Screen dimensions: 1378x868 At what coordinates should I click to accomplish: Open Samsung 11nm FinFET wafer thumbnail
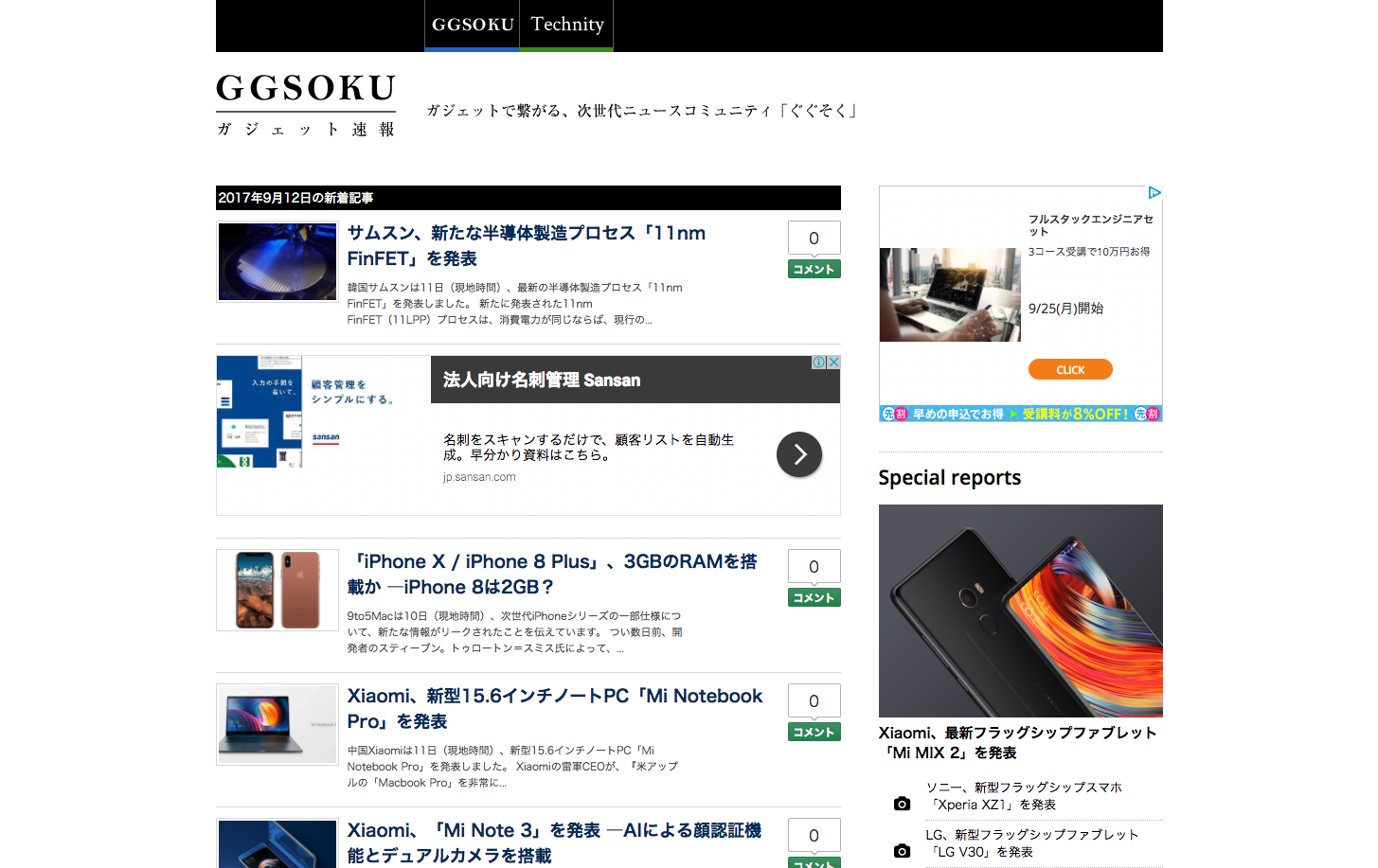(x=277, y=261)
